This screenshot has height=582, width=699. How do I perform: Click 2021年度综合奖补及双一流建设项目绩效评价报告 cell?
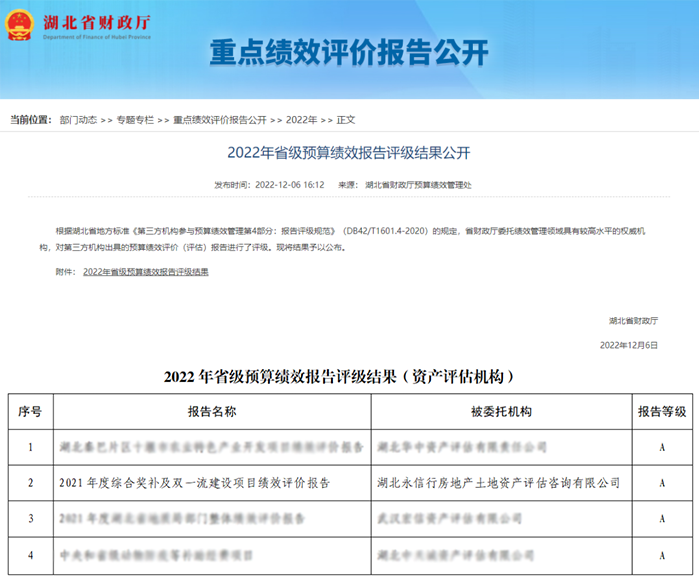coord(212,483)
